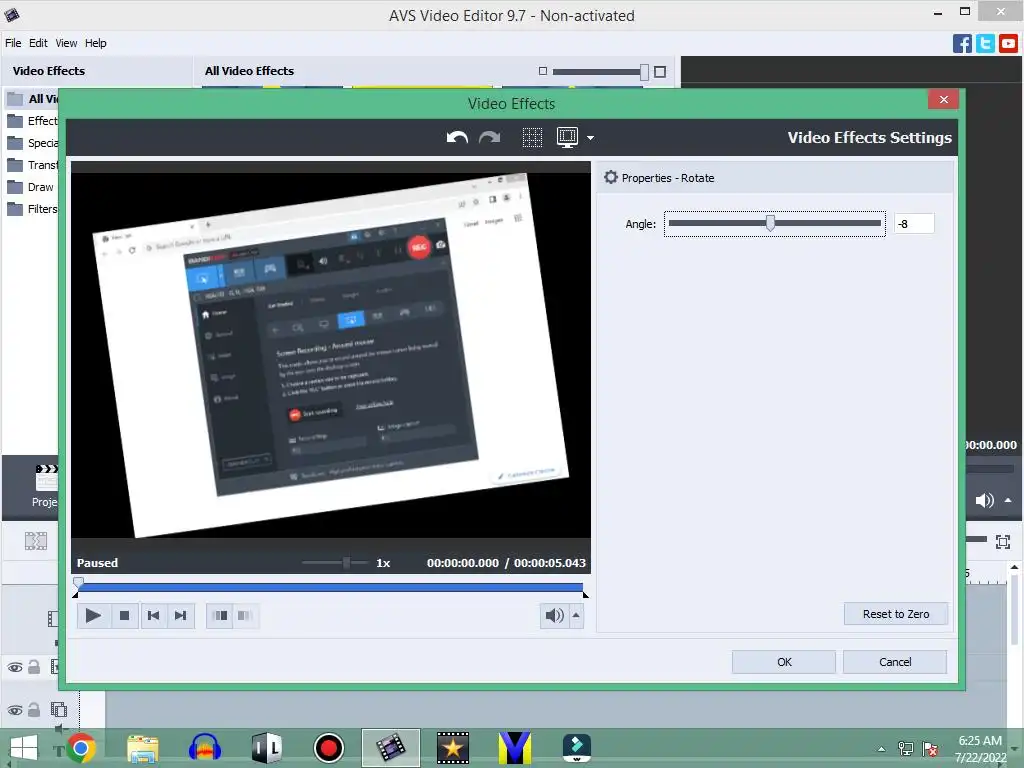
Task: Select the Effect folder in the sidebar
Action: point(33,121)
